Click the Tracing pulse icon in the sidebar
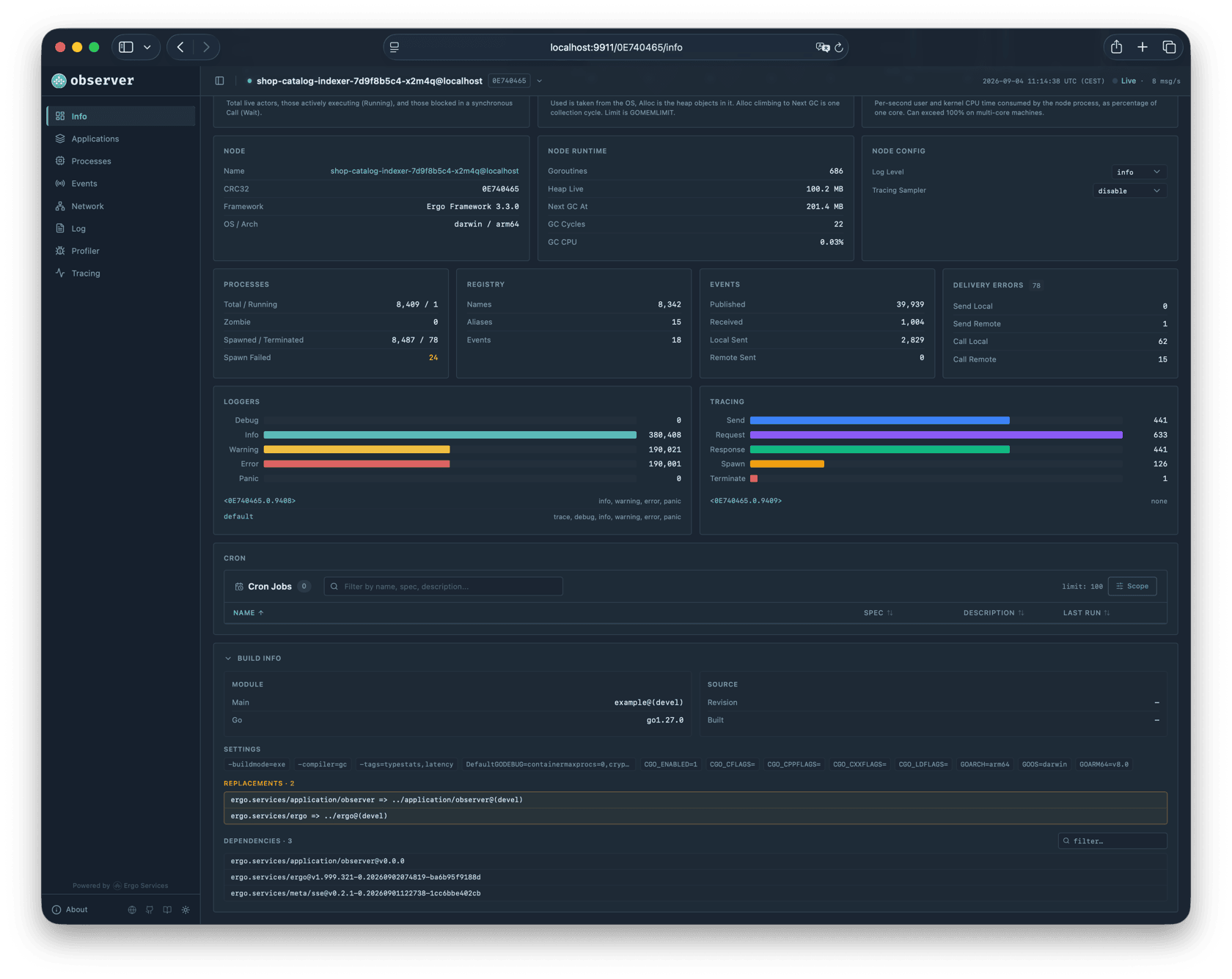Viewport: 1232px width, 979px height. 60,274
